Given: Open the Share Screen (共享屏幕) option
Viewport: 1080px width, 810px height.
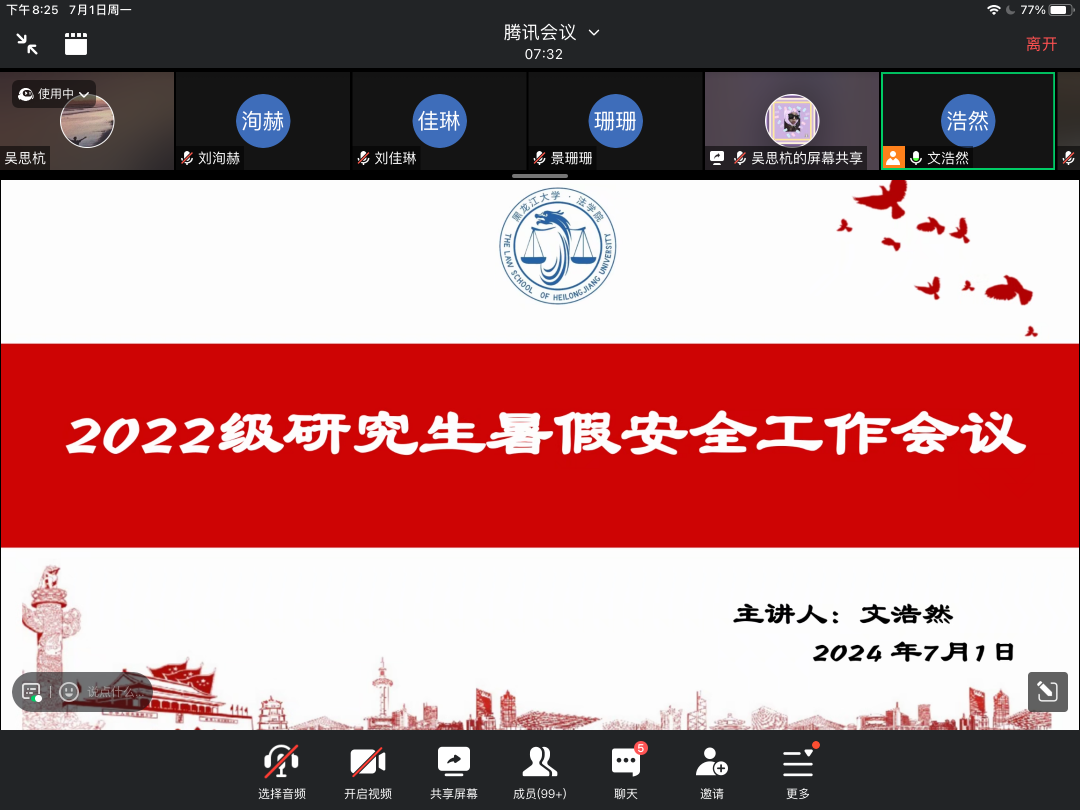Looking at the screenshot, I should (454, 772).
